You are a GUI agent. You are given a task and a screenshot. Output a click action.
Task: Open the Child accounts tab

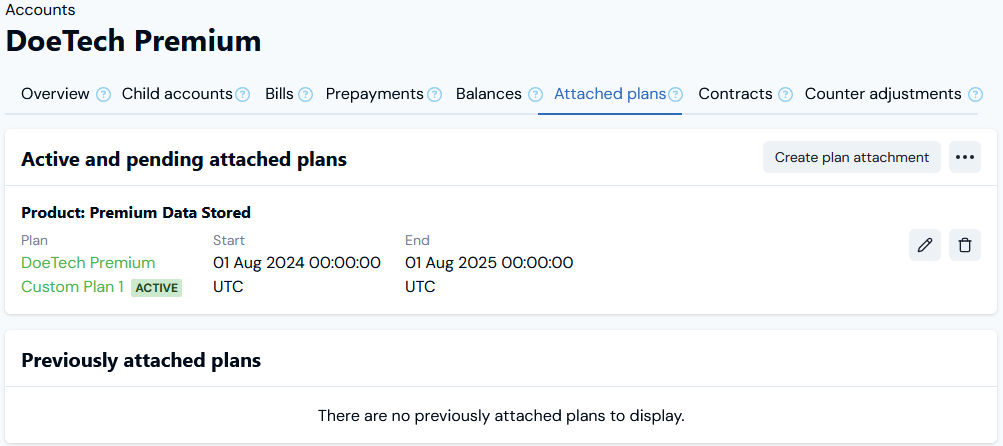[177, 94]
